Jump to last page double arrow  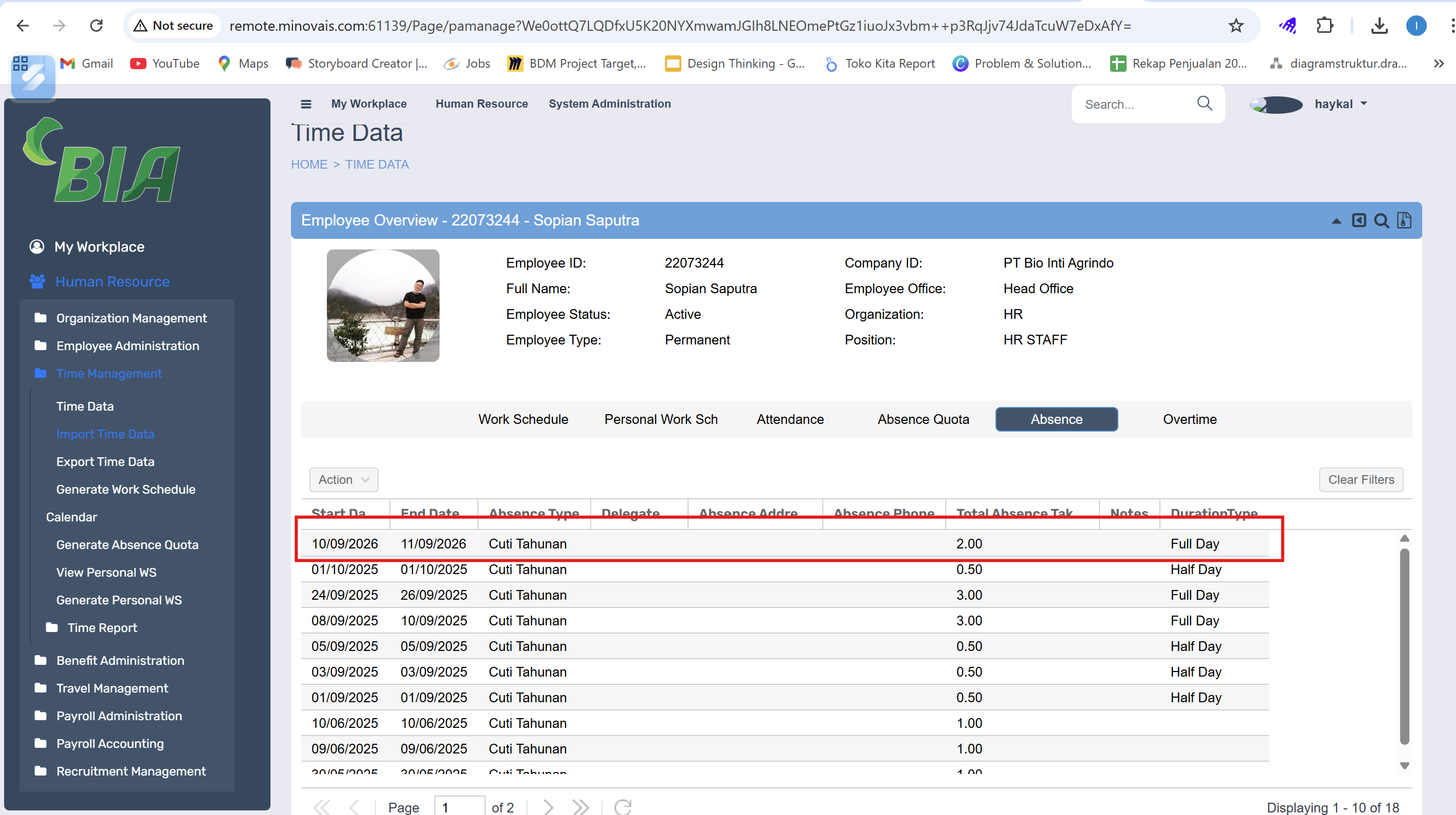[580, 806]
